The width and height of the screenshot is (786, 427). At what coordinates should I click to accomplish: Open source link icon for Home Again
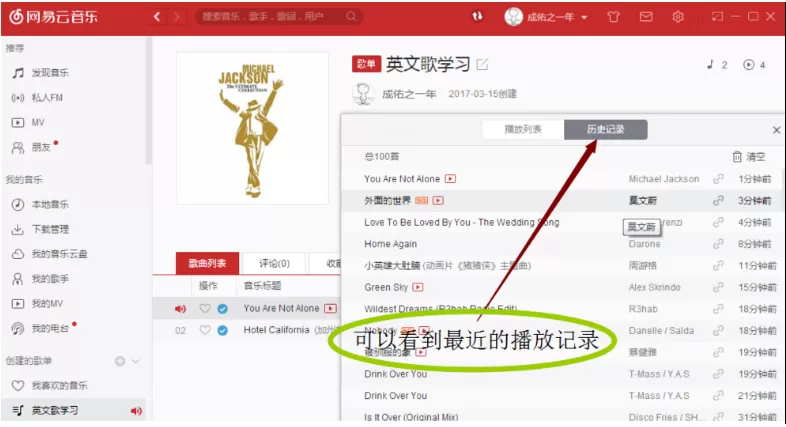tap(718, 244)
